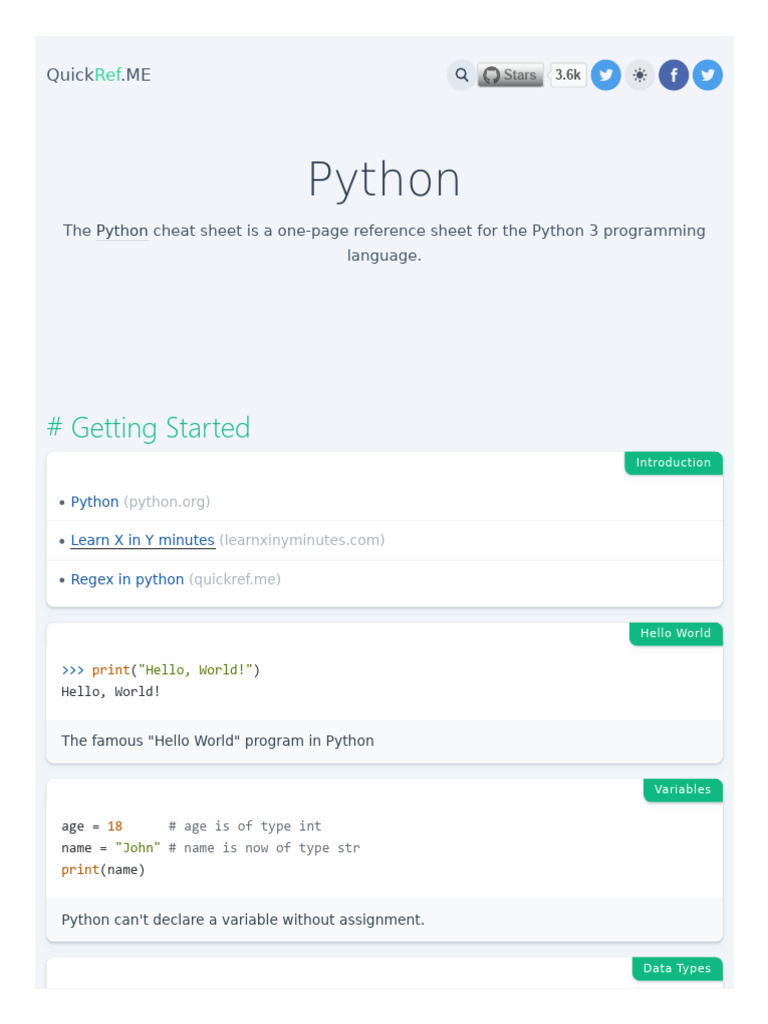
Task: Click the Getting Started section heading
Action: tap(149, 428)
